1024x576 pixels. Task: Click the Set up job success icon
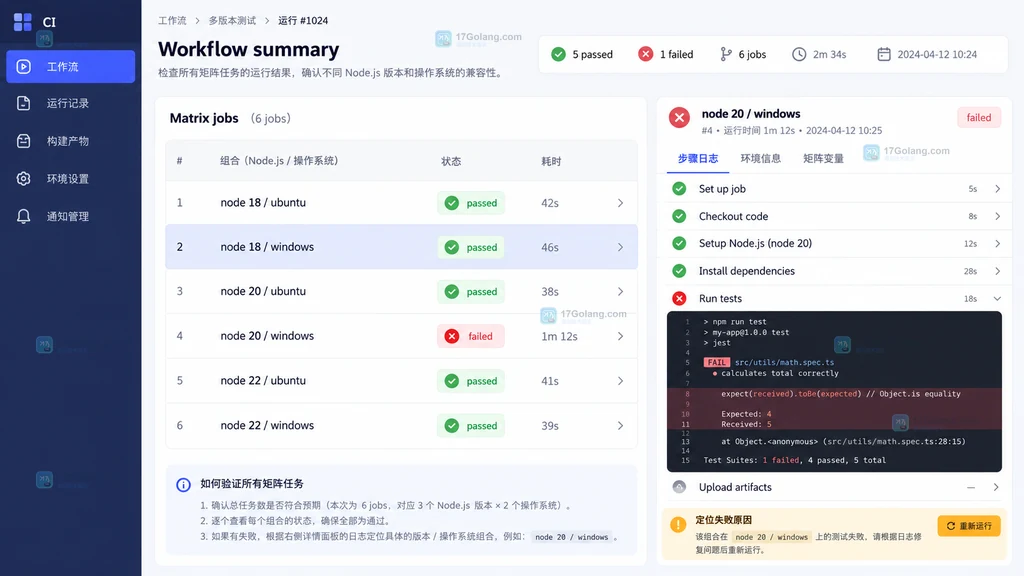pos(679,189)
